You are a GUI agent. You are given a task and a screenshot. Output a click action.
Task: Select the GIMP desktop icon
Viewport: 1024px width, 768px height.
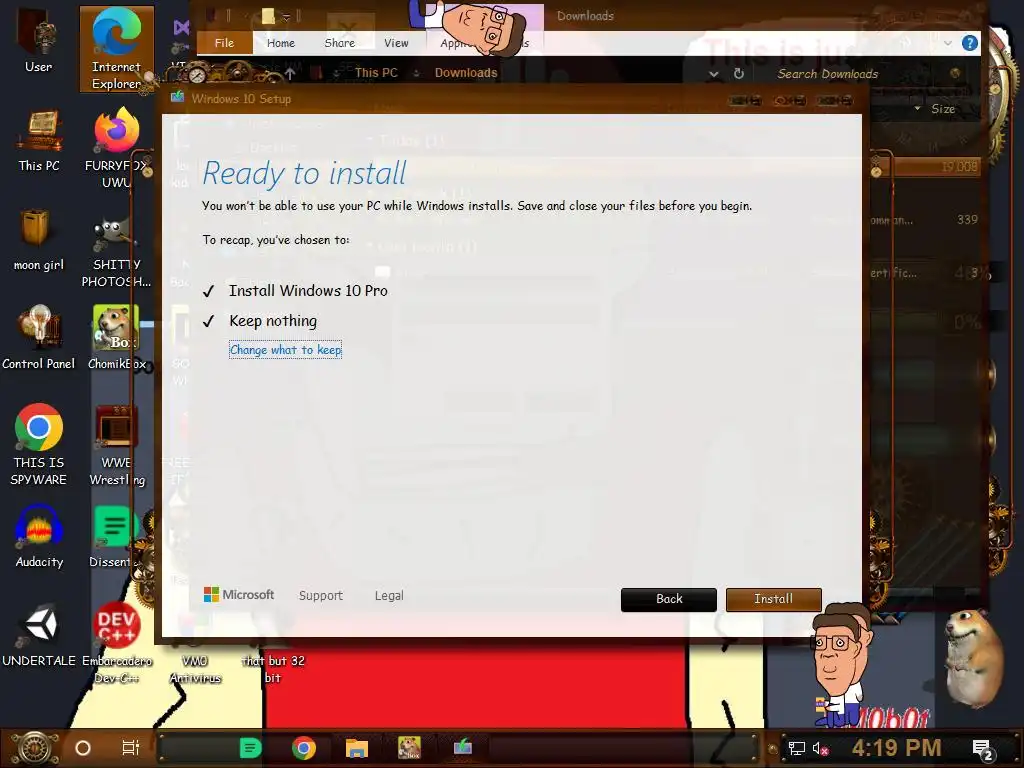click(x=116, y=253)
